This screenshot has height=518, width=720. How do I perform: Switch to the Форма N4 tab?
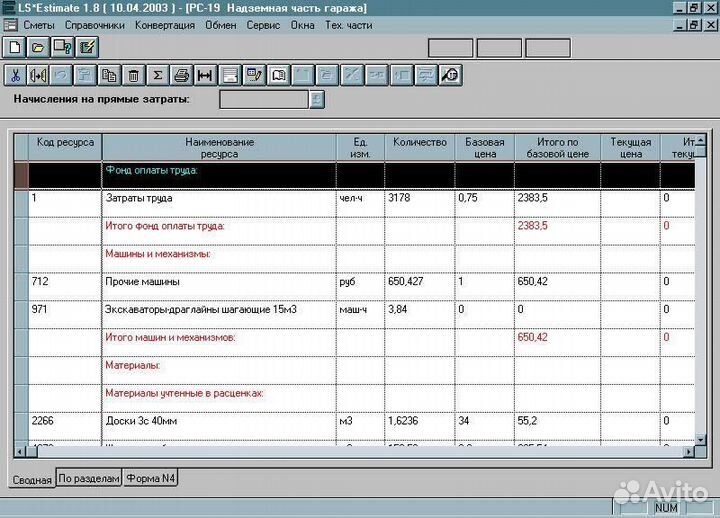coord(151,479)
